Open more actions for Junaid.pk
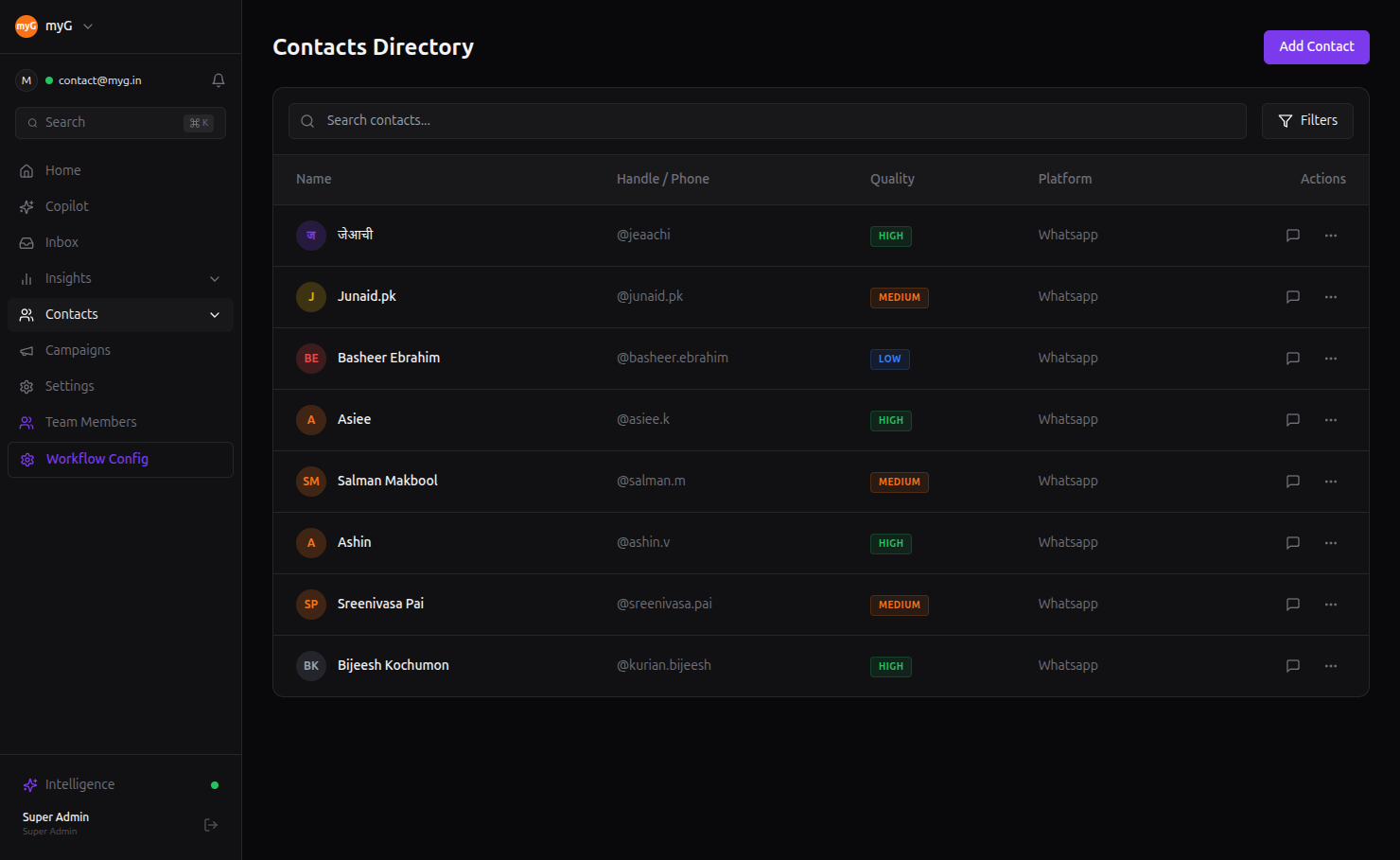The width and height of the screenshot is (1400, 860). 1331,297
